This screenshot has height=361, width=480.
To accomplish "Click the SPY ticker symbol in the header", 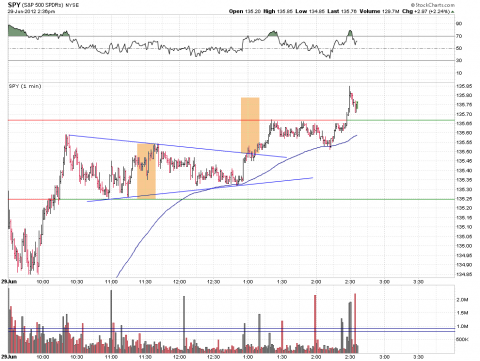I will click(14, 5).
